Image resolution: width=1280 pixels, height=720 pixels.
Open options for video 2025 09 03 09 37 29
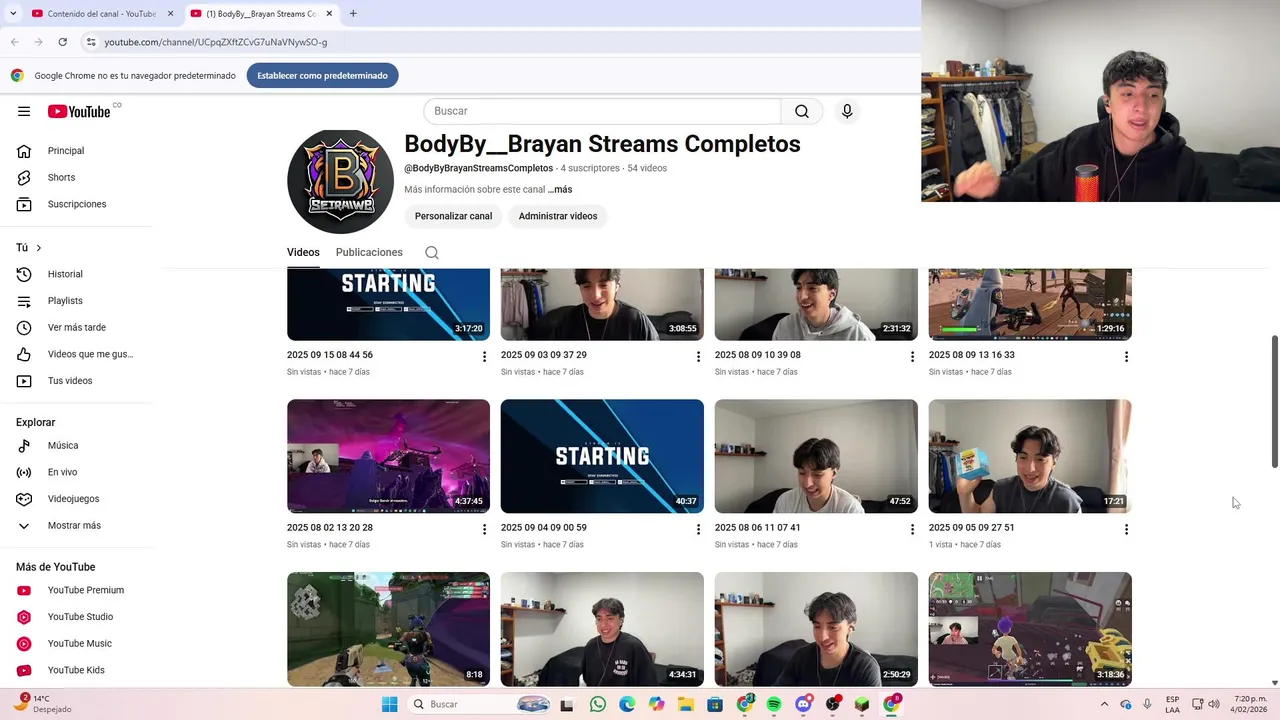698,357
